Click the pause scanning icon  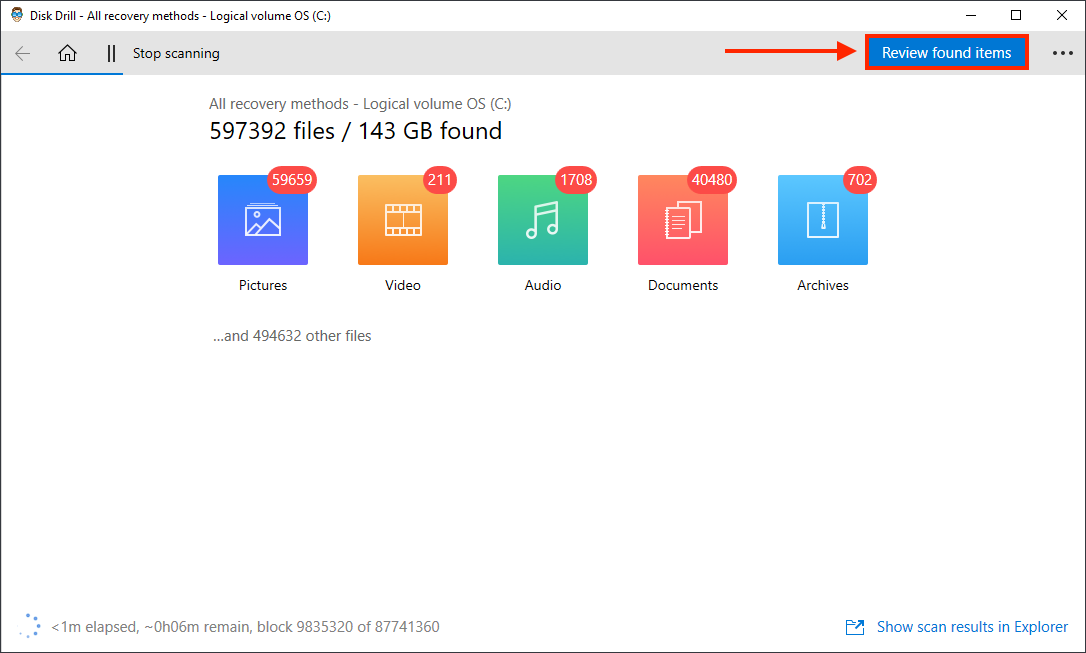point(111,53)
